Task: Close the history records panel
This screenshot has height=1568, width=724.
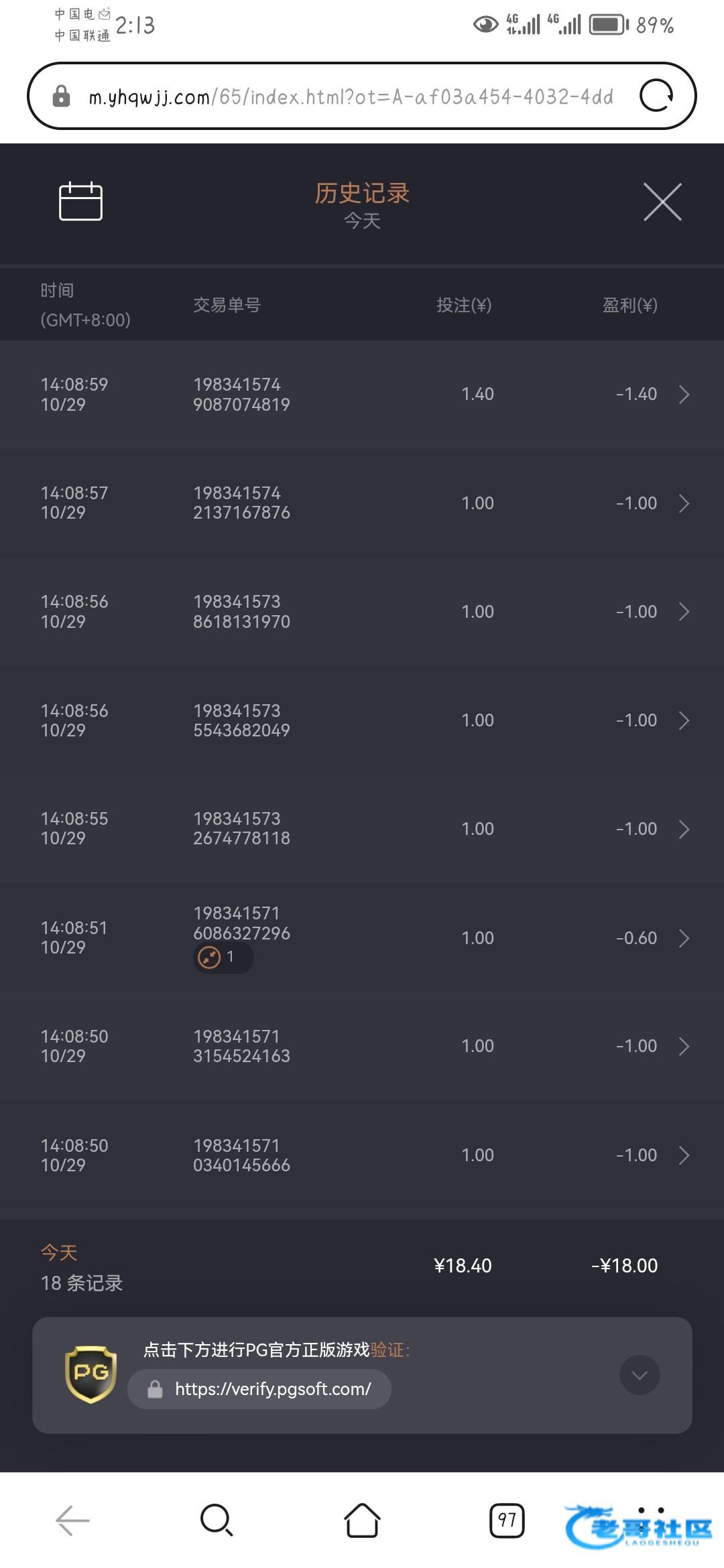Action: (662, 202)
